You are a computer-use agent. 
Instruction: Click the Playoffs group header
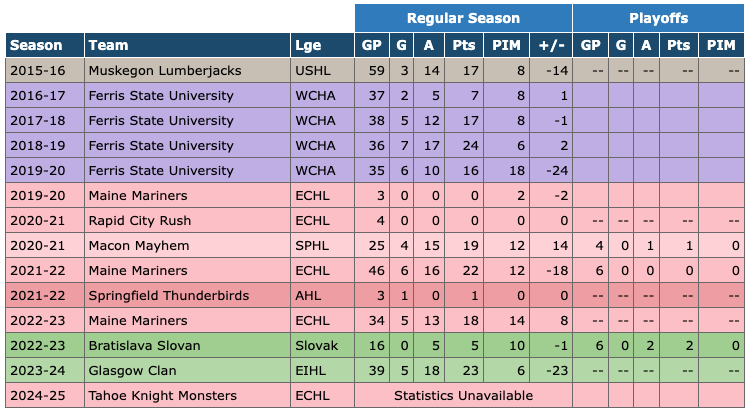pos(658,18)
